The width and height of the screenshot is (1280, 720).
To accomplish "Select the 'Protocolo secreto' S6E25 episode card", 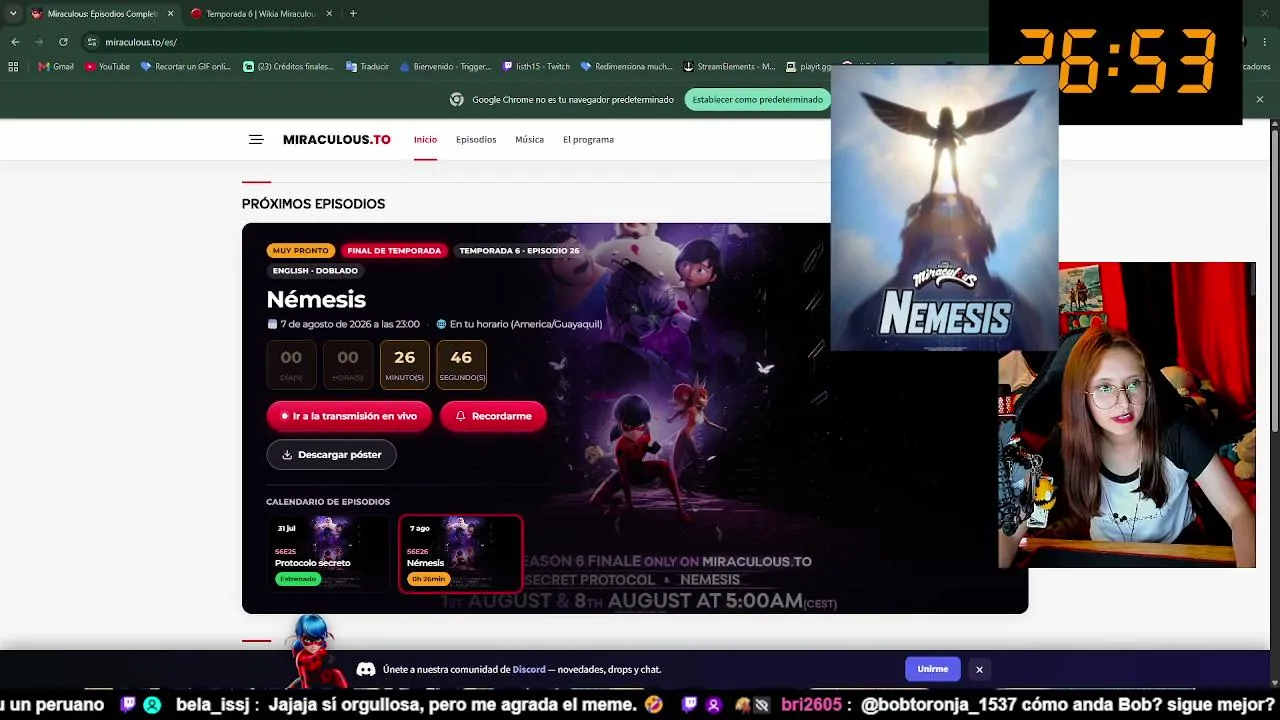I will 328,553.
